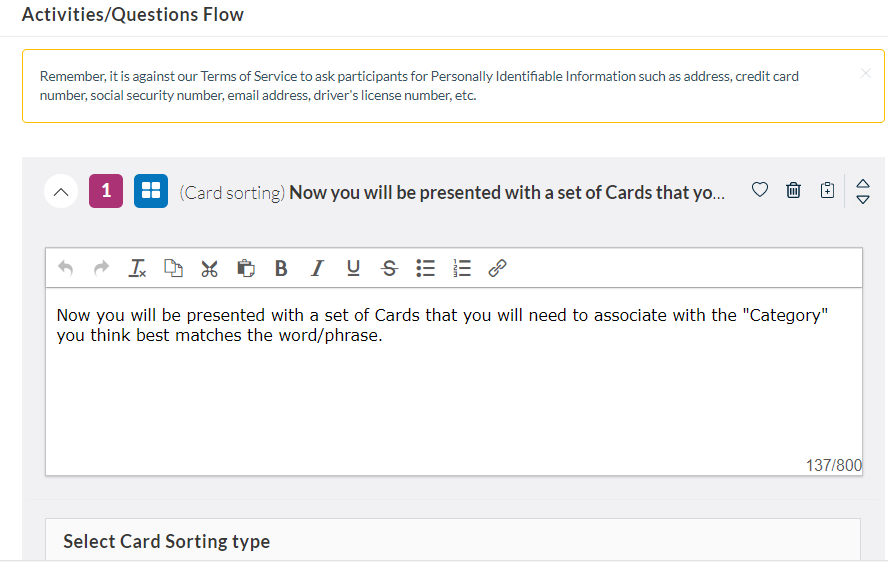Duplicate the question with the clipboard-plus icon
The width and height of the screenshot is (888, 562).
pos(827,190)
